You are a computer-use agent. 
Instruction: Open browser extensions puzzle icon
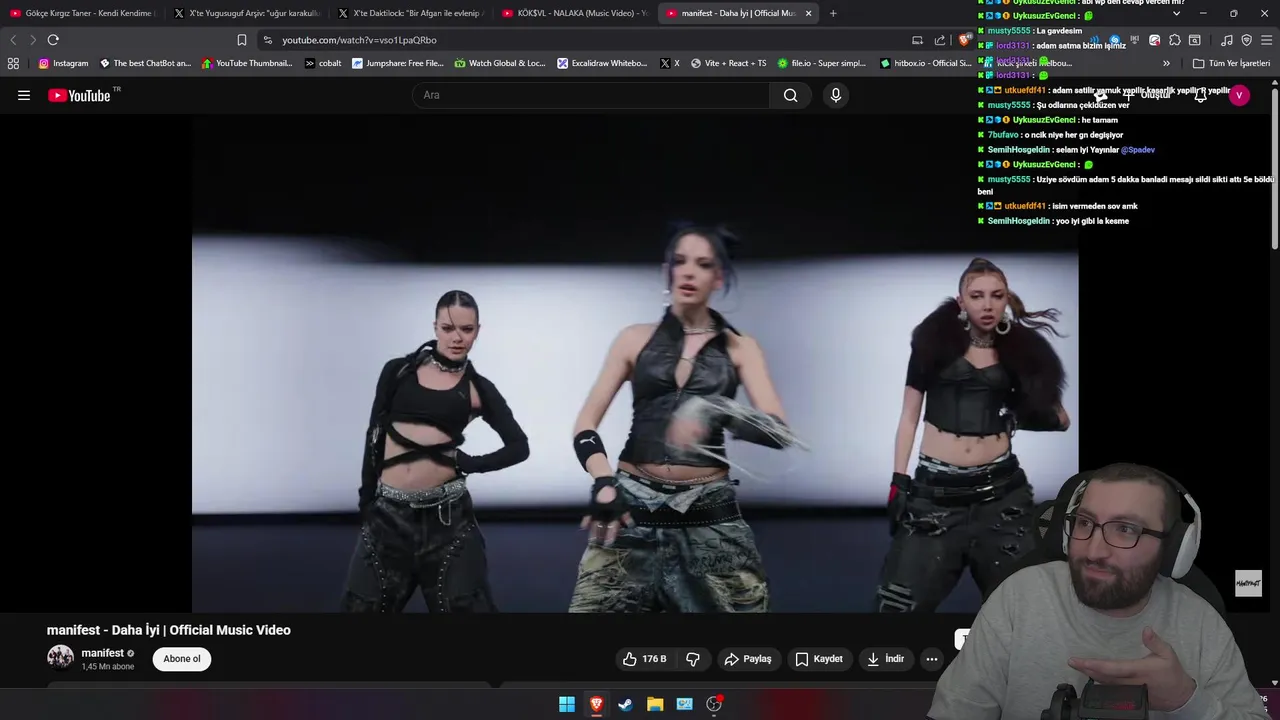[x=1175, y=40]
